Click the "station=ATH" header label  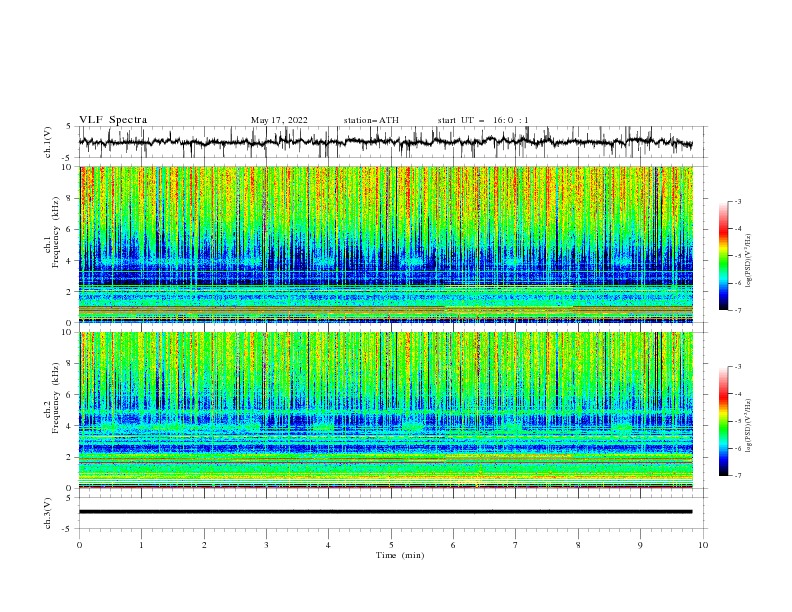tap(371, 120)
